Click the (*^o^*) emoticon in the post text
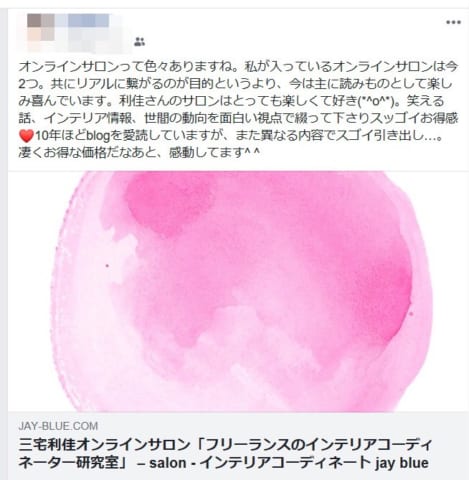469x480 pixels. coord(378,101)
